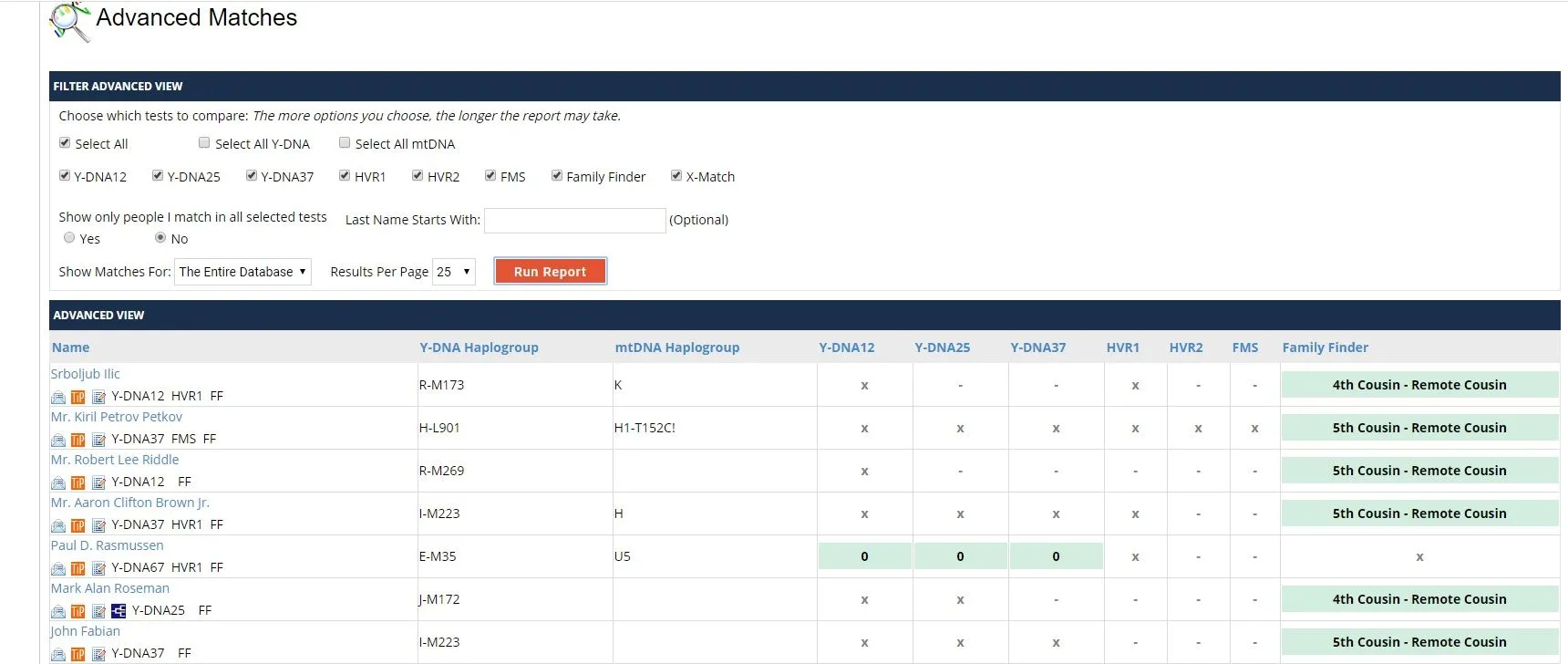Open TiP icon under Mr. Aaron Clifton Brown Jr.
1568x664 pixels.
point(78,525)
